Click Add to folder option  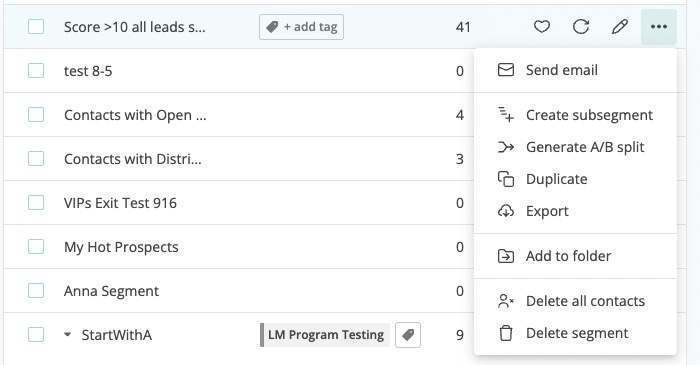[x=575, y=256]
